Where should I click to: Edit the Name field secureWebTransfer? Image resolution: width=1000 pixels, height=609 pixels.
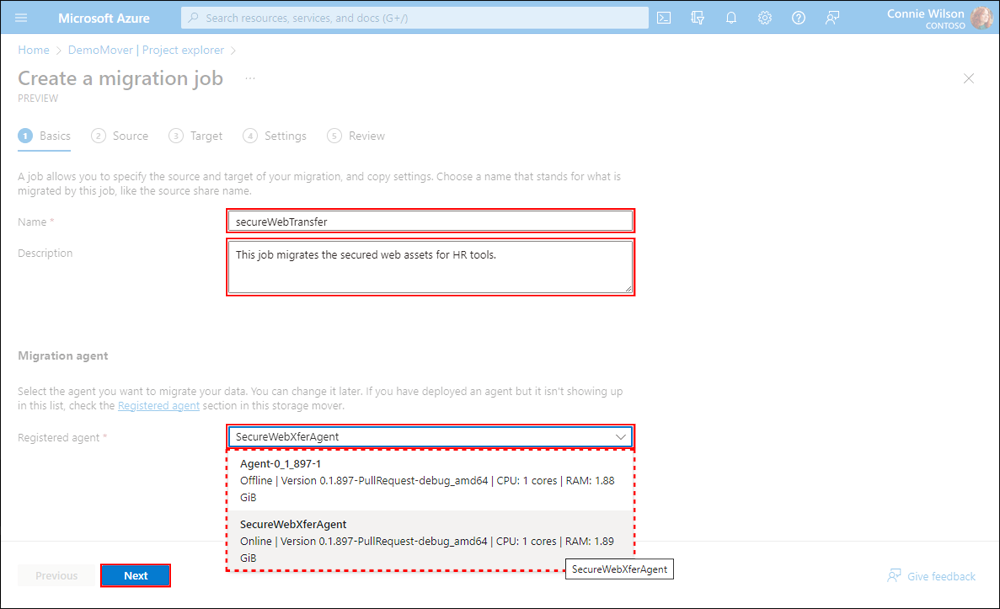(x=430, y=221)
